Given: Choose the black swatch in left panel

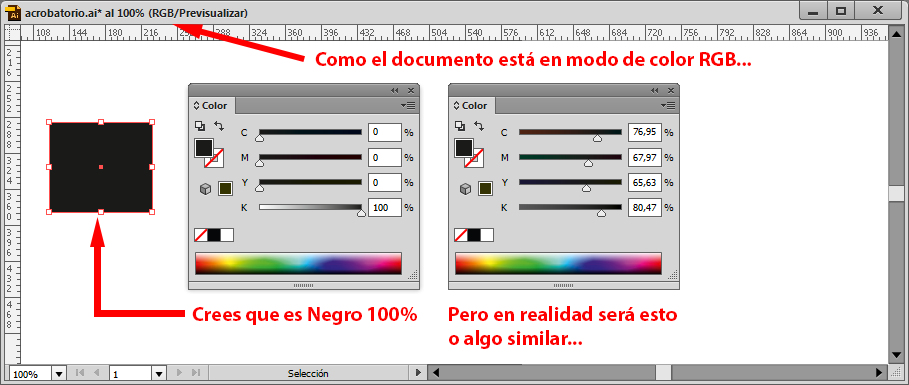Looking at the screenshot, I should (x=214, y=235).
